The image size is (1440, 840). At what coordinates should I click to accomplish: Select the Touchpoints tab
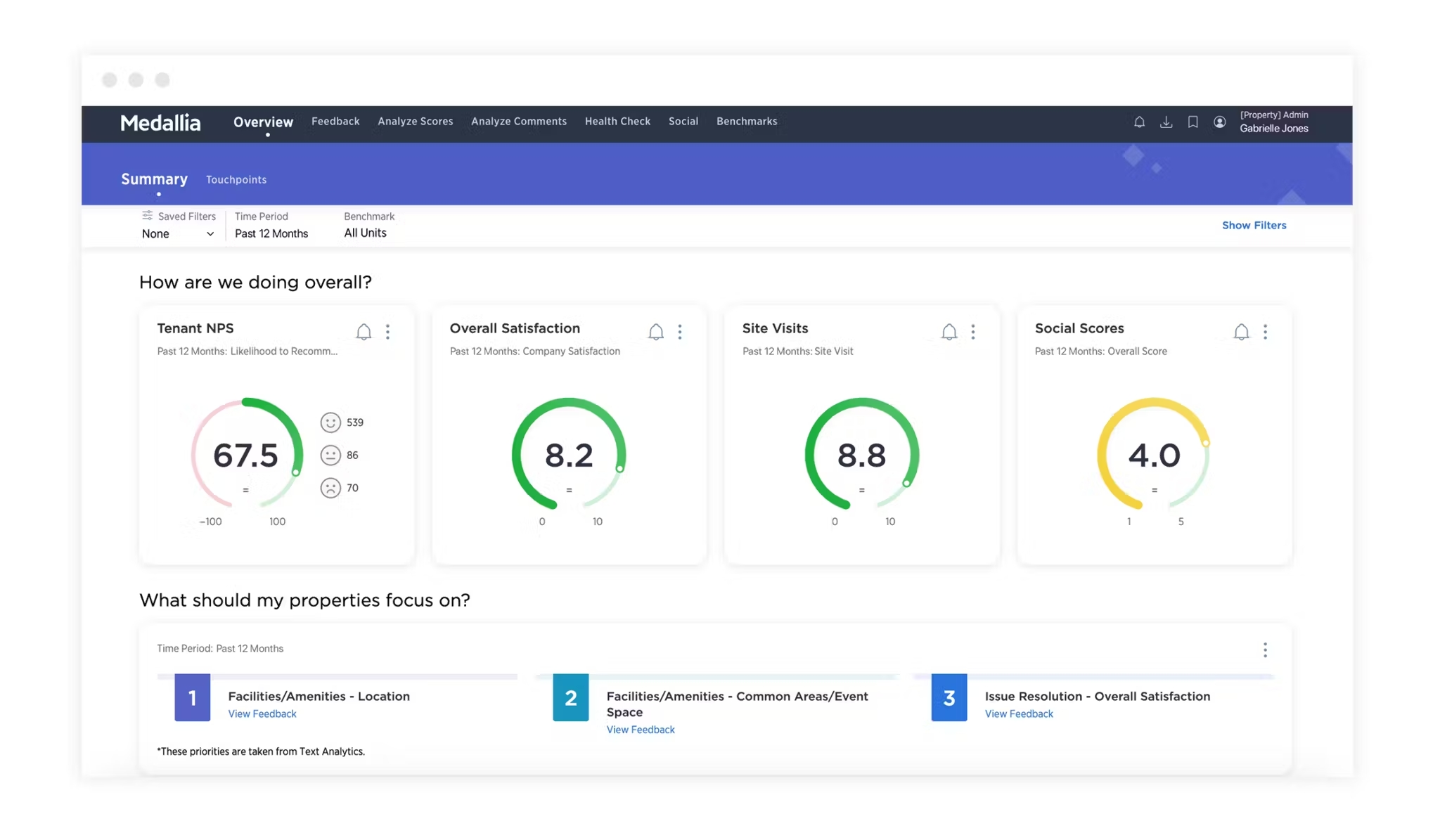(x=236, y=179)
